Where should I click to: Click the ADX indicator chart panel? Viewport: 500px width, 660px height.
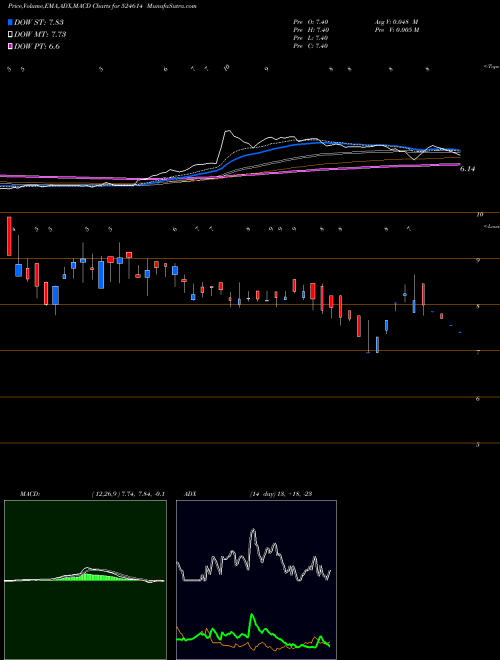tap(256, 580)
